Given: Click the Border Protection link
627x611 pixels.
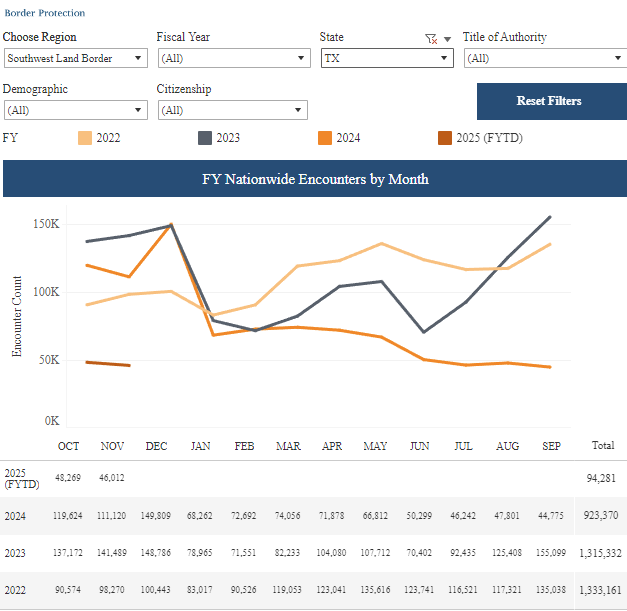Looking at the screenshot, I should pos(45,13).
